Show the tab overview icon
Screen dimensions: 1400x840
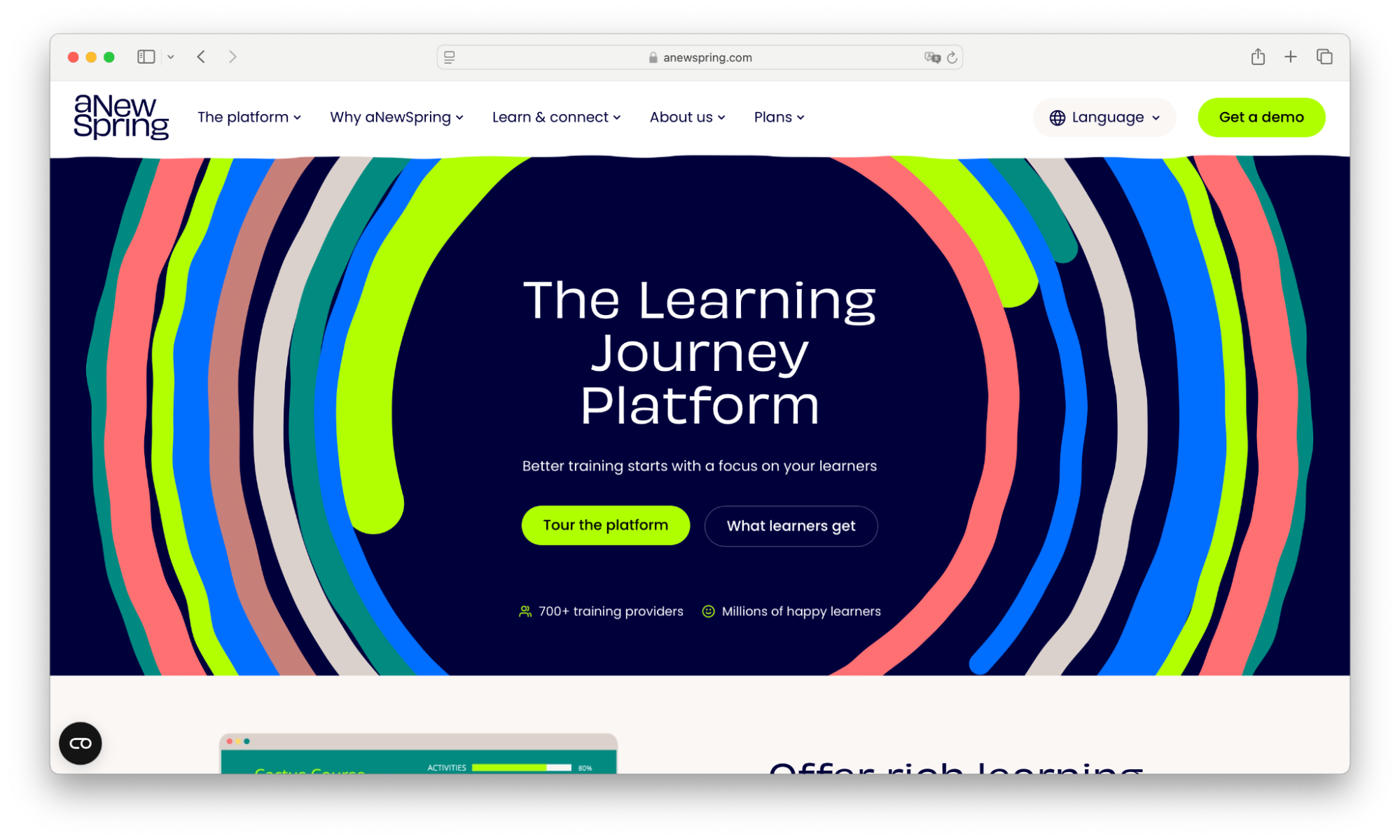coord(1324,57)
